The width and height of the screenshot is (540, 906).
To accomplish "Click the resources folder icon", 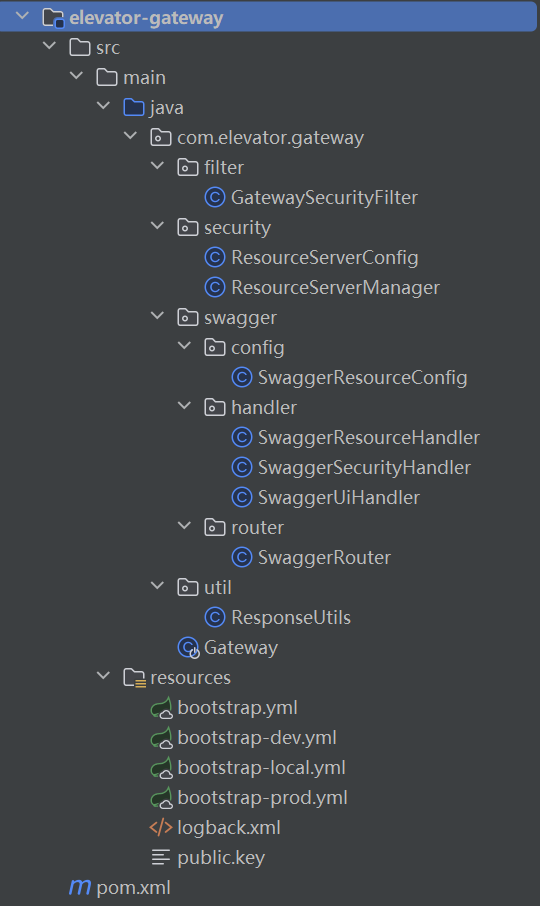I will 135,678.
